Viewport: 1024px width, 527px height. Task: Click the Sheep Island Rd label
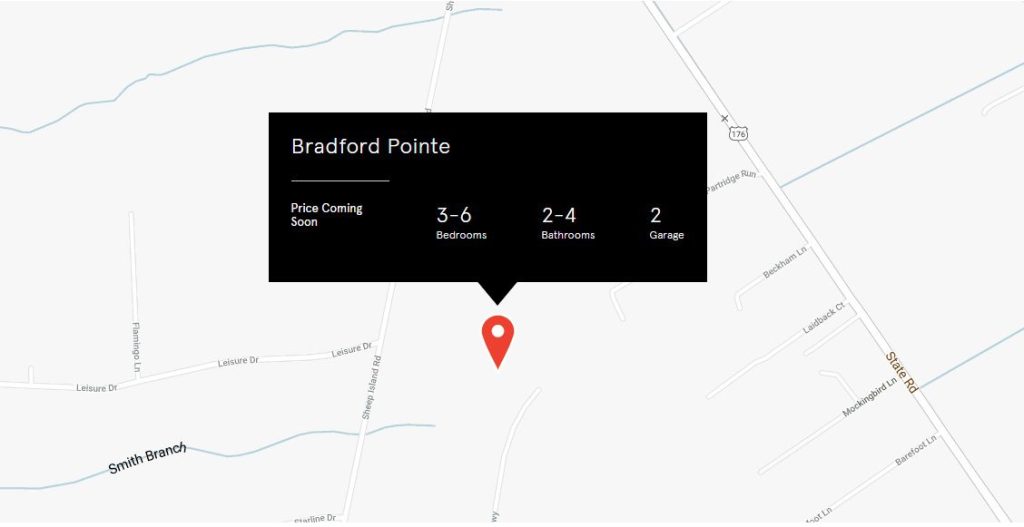(371, 387)
